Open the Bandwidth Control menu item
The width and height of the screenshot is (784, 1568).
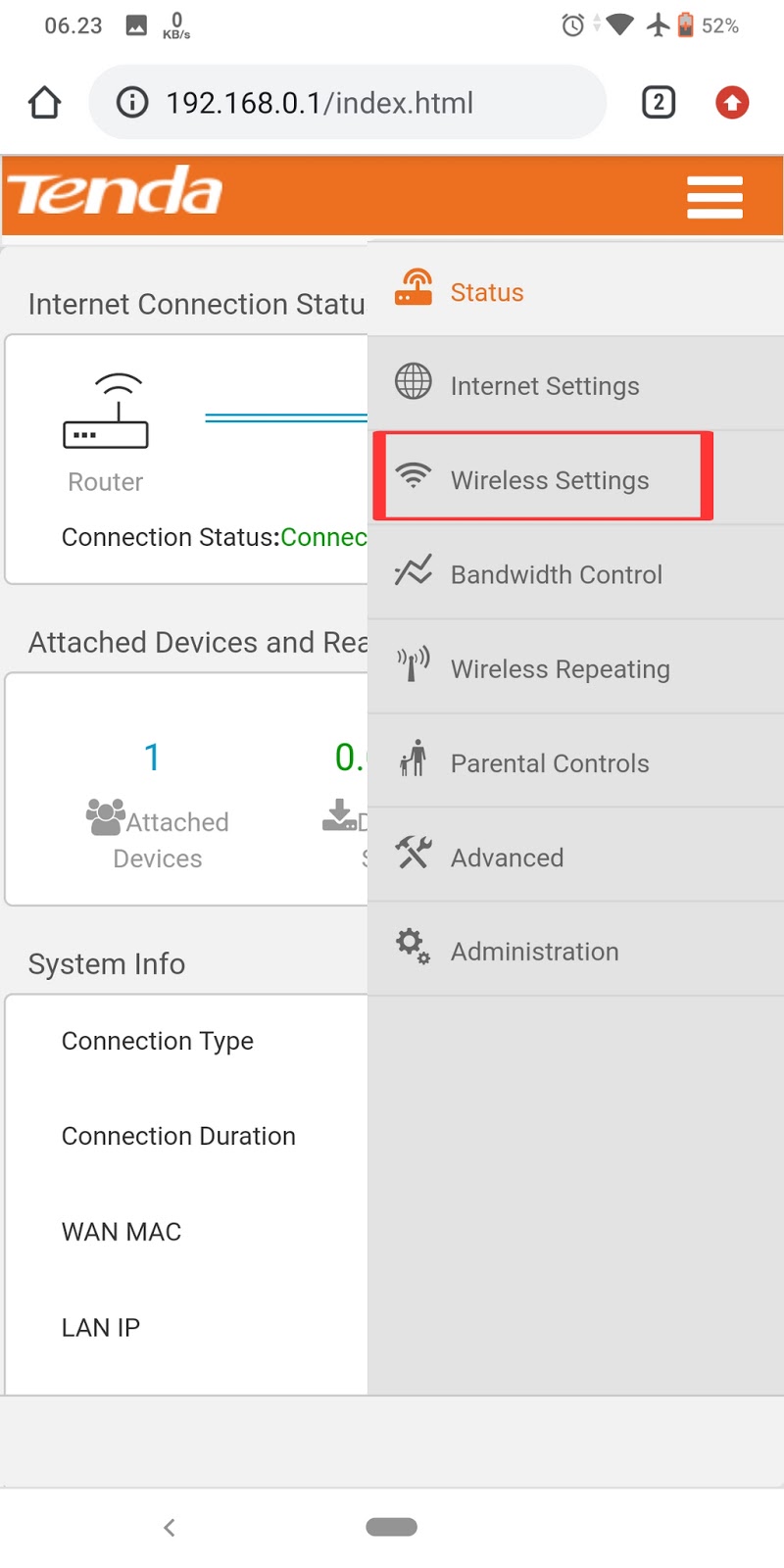[556, 574]
